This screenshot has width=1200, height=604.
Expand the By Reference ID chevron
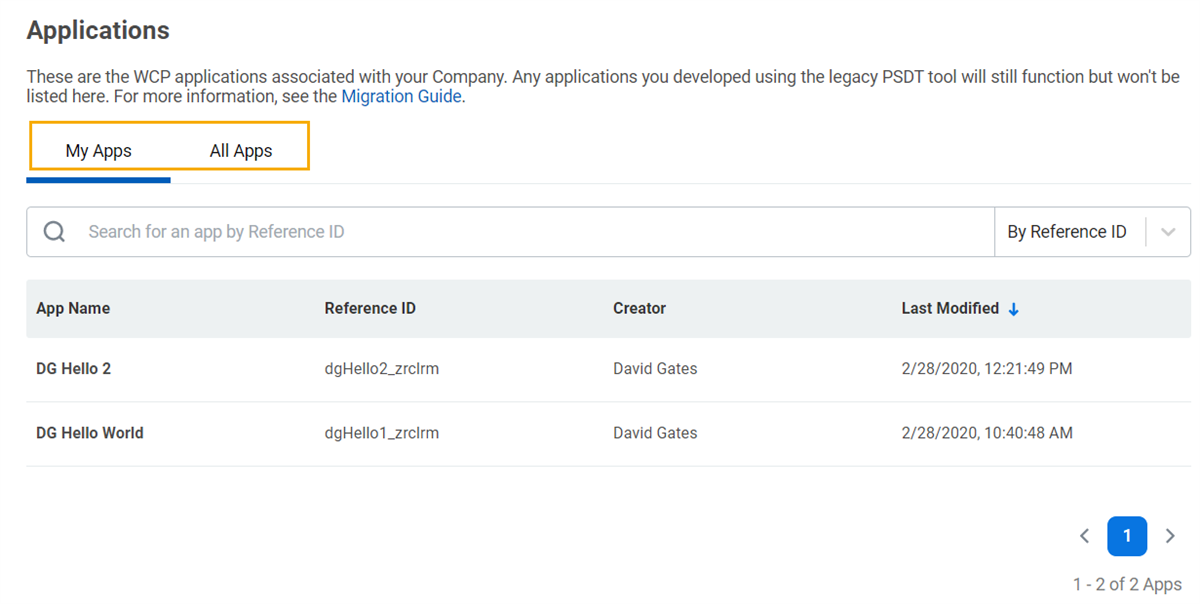(x=1168, y=232)
